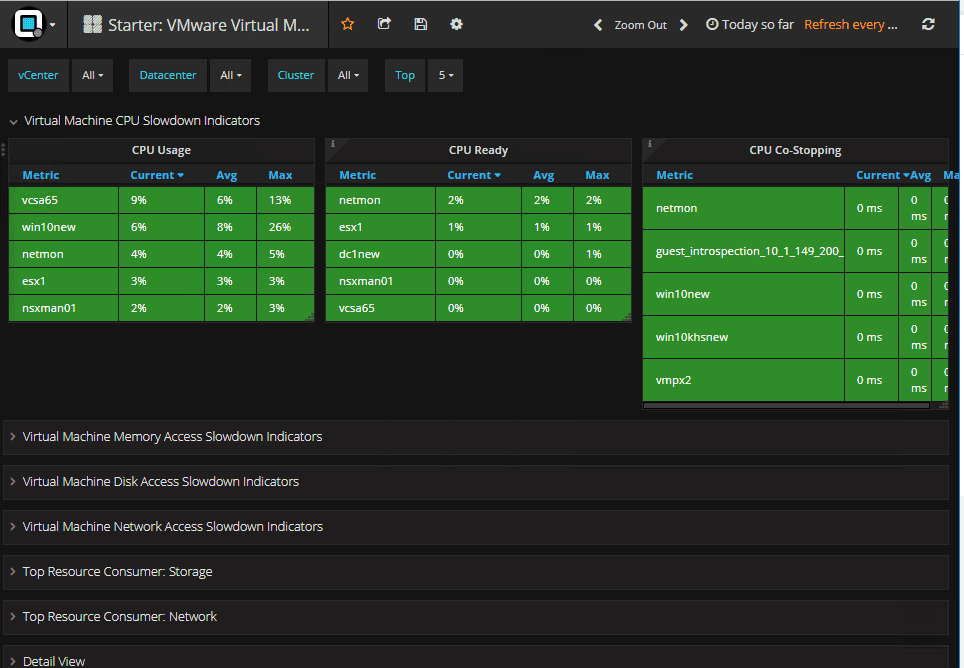This screenshot has height=668, width=964.
Task: Open dashboard settings gear icon
Action: 456,24
